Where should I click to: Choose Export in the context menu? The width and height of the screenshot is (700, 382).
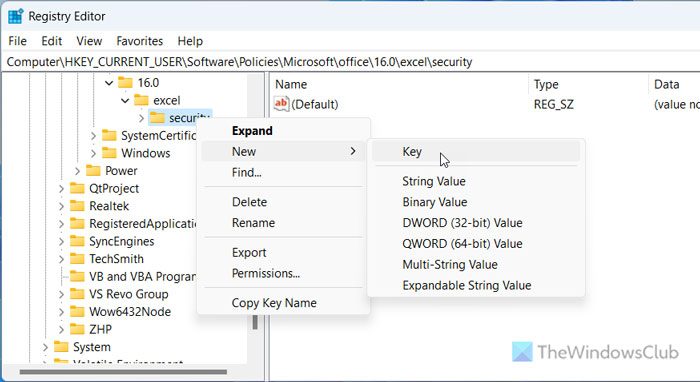click(x=283, y=252)
